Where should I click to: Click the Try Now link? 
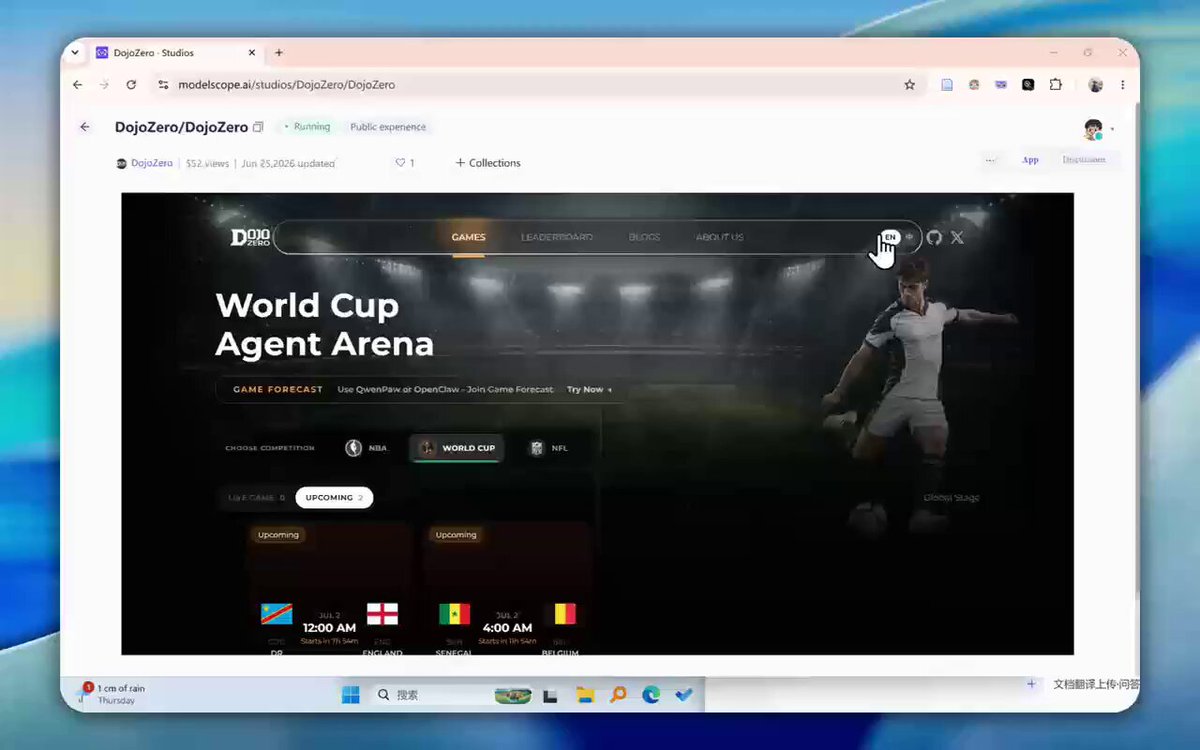tap(589, 390)
